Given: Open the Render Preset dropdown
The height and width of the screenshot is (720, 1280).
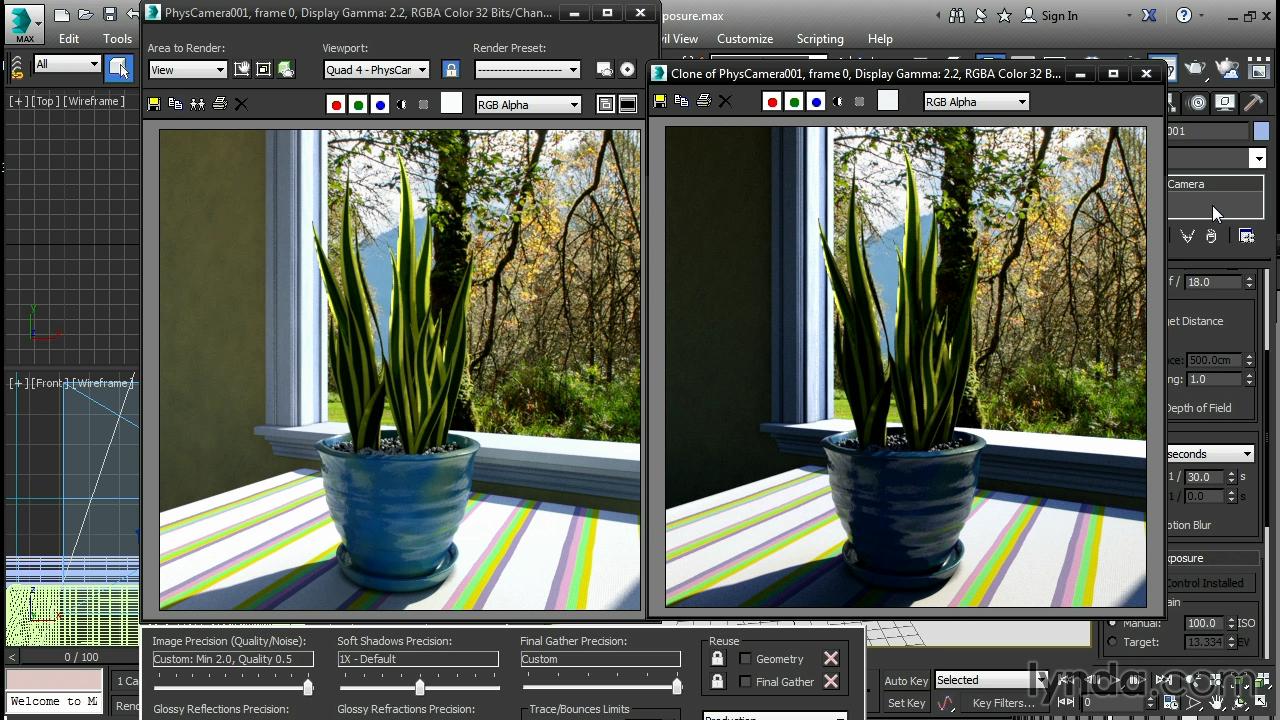Looking at the screenshot, I should pyautogui.click(x=527, y=70).
